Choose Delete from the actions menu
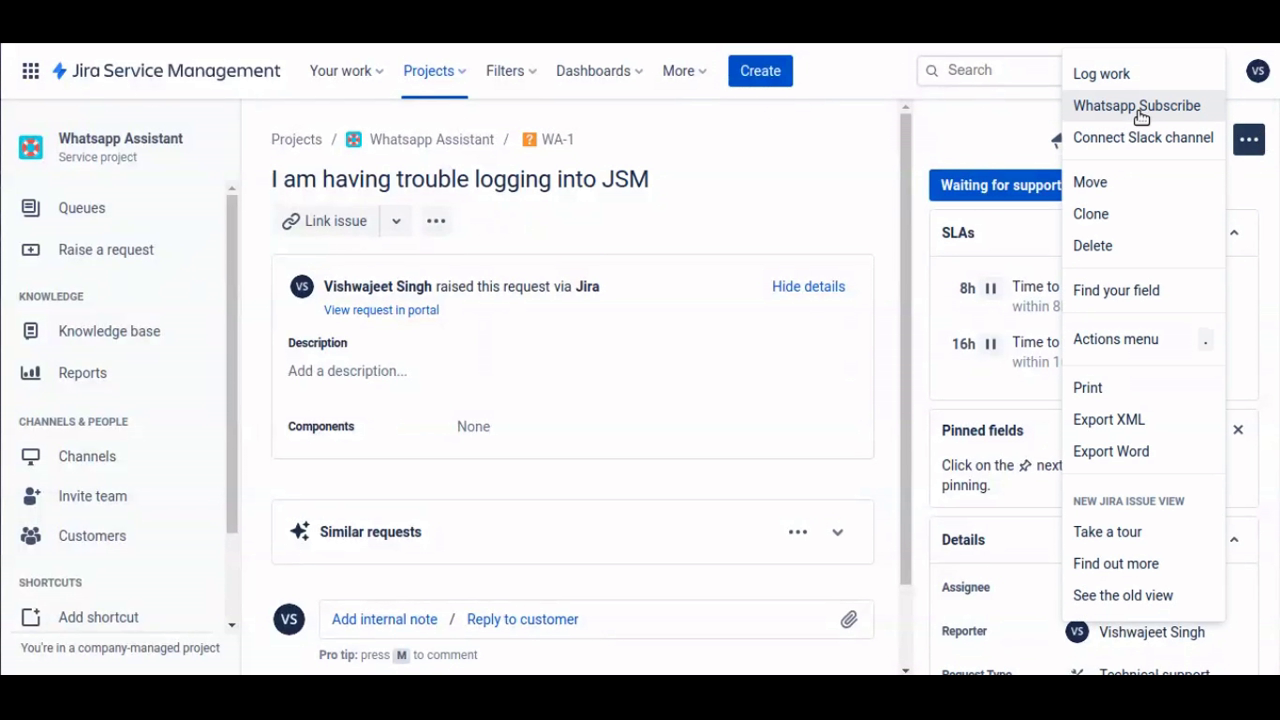 (x=1143, y=246)
